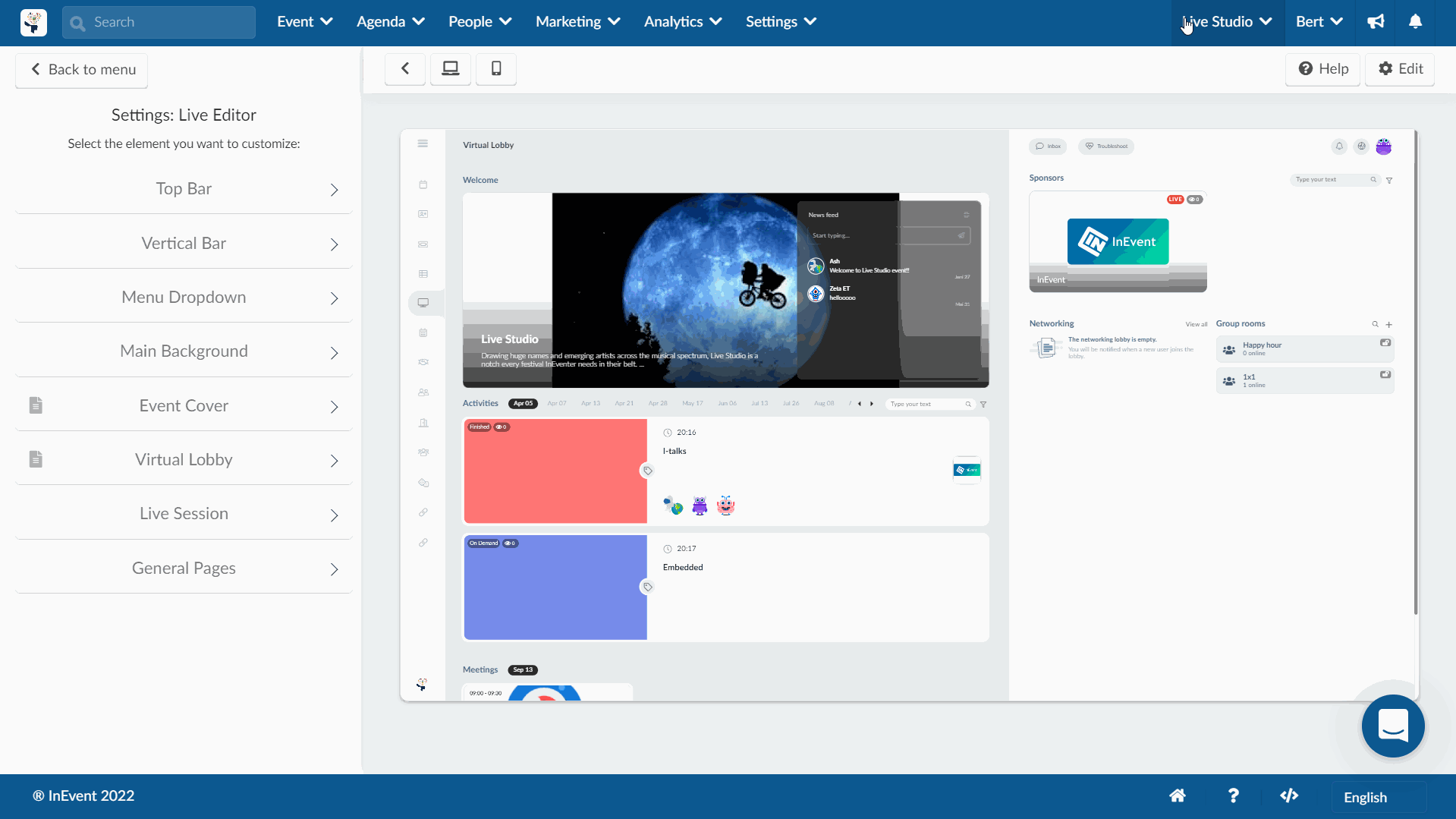Click the tag icon on Embedded activity
Viewport: 1456px width, 819px height.
[x=647, y=587]
